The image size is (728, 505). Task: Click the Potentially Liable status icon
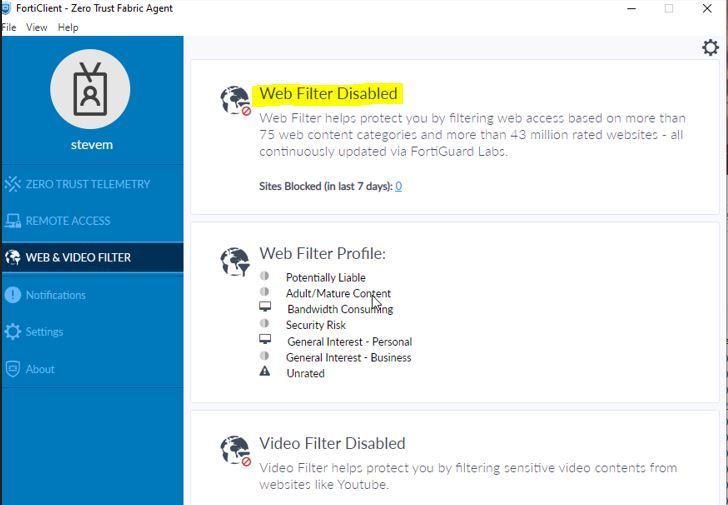point(264,276)
